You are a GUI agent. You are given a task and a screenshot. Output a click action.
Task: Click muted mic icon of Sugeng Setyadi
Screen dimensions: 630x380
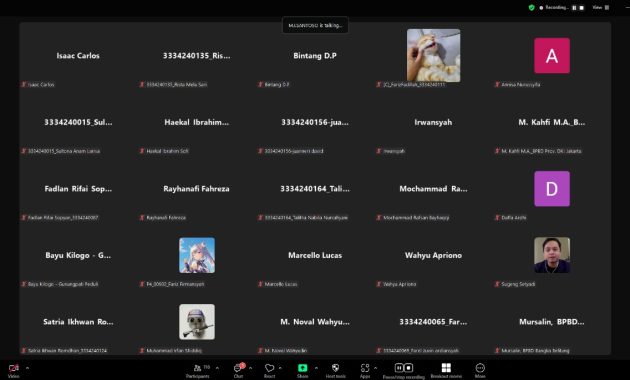coord(497,284)
